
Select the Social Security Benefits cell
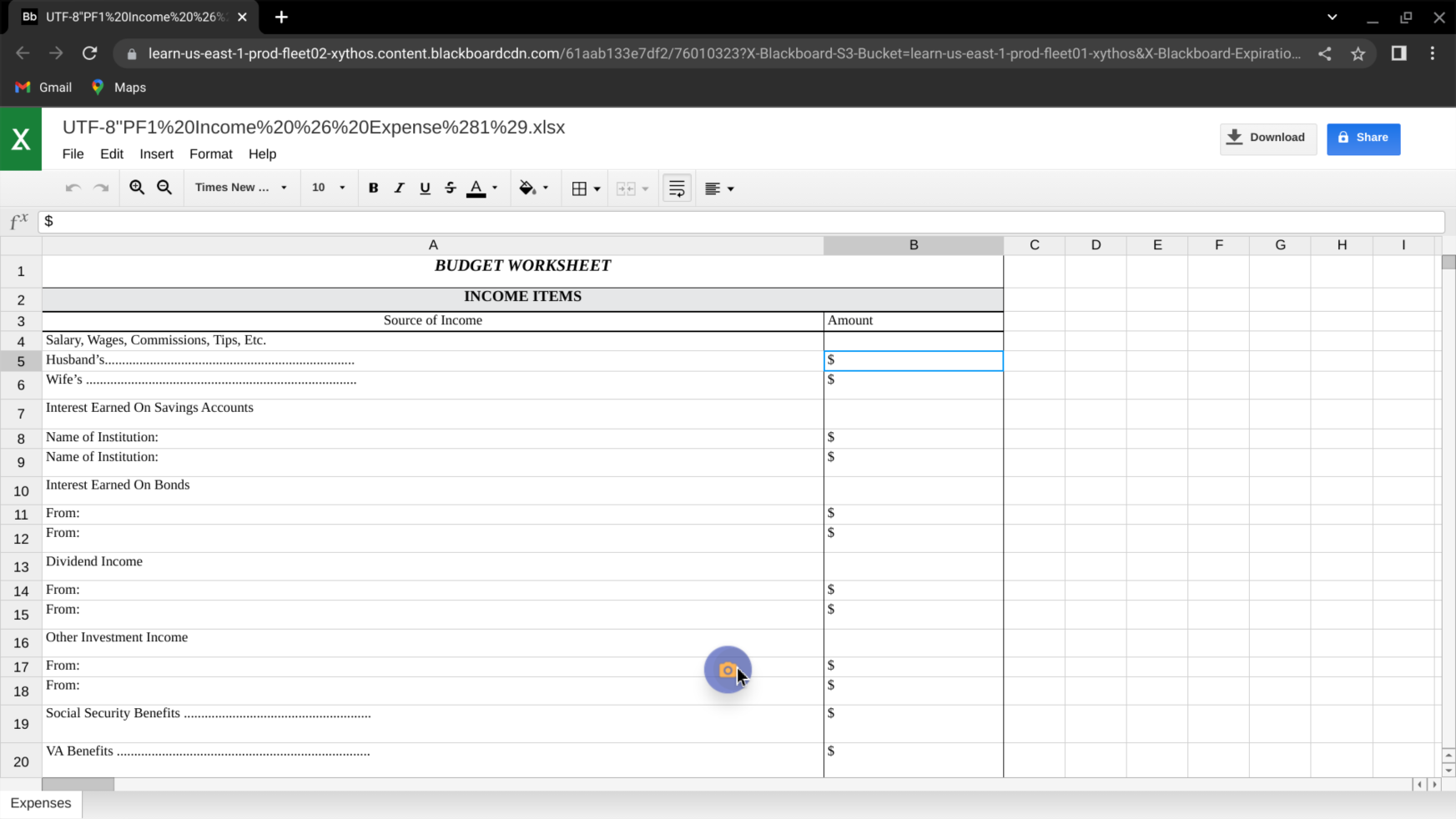point(433,724)
